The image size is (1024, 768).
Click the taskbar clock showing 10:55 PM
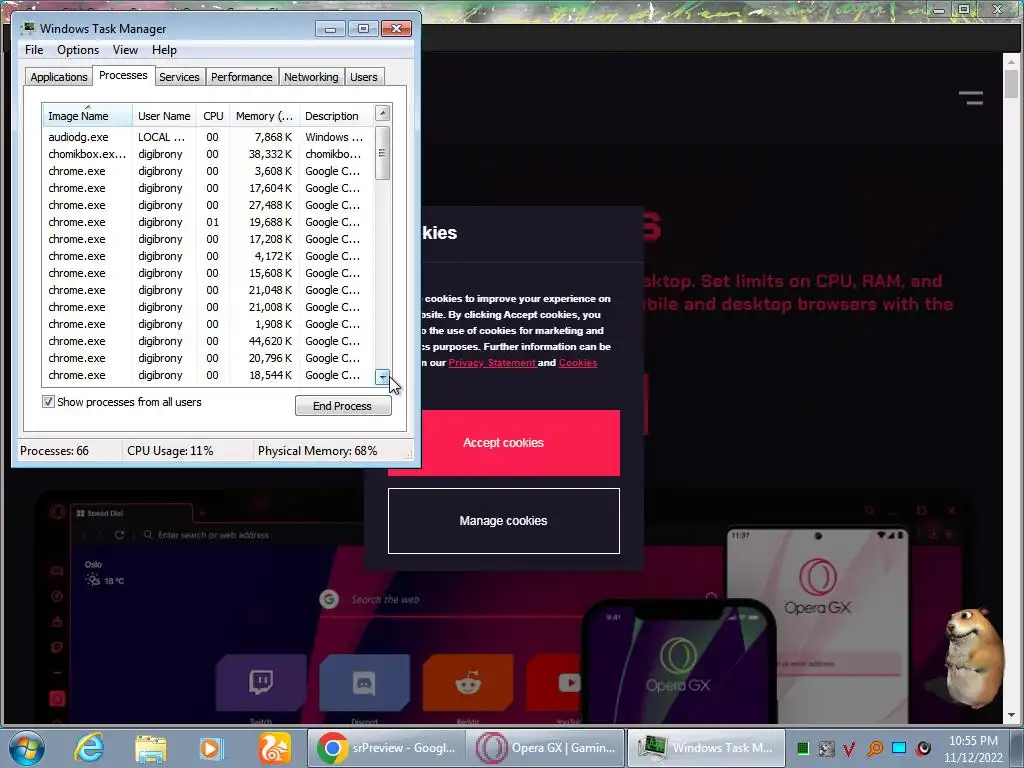click(x=973, y=748)
